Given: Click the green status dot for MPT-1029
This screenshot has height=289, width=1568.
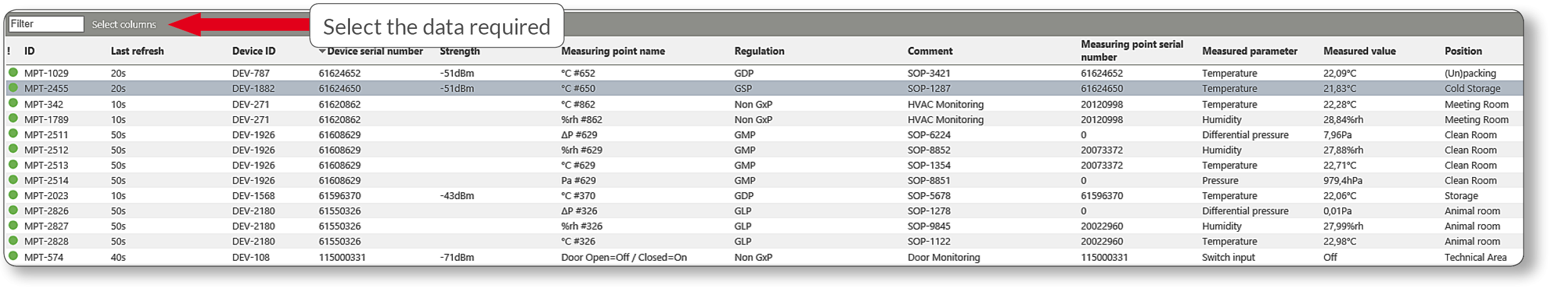Looking at the screenshot, I should [13, 72].
